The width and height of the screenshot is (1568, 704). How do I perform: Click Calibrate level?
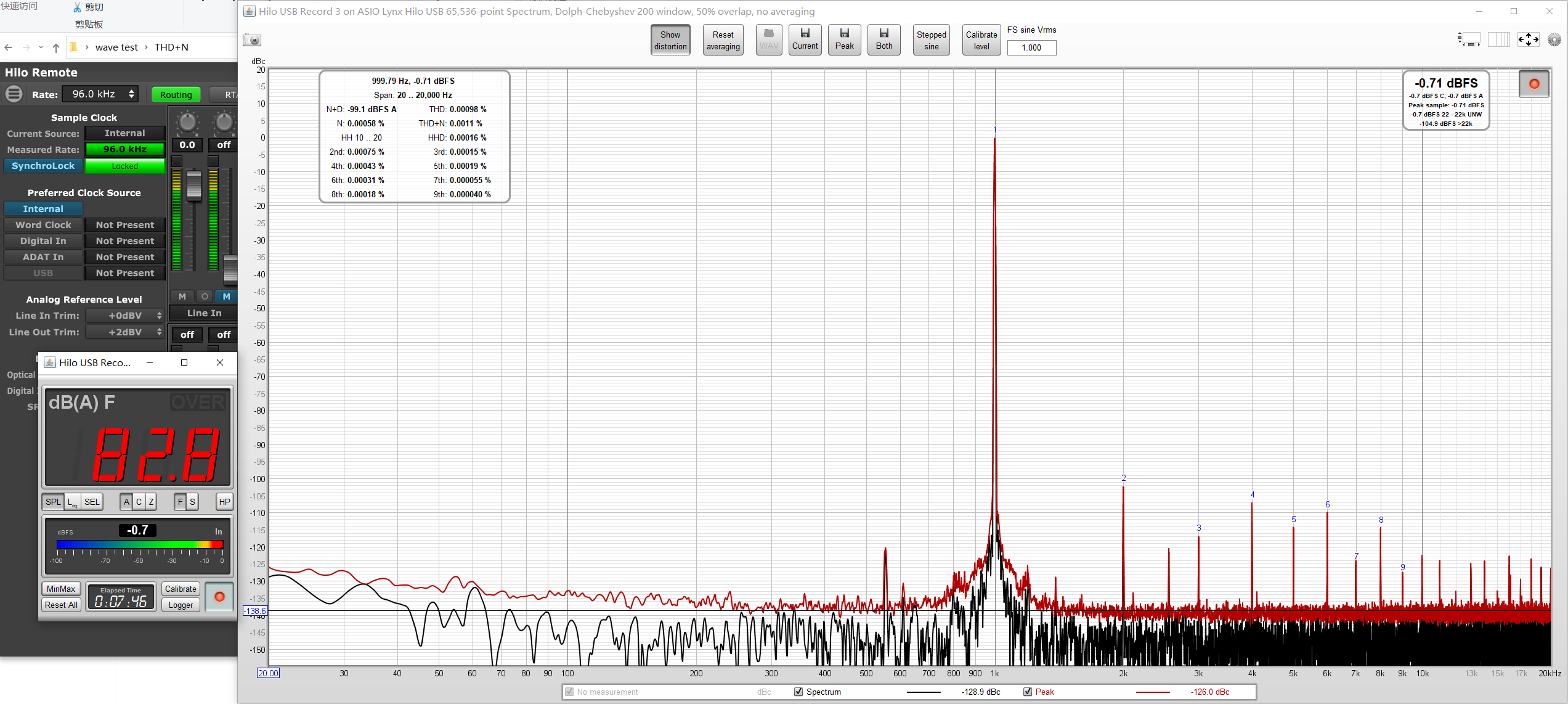(981, 40)
